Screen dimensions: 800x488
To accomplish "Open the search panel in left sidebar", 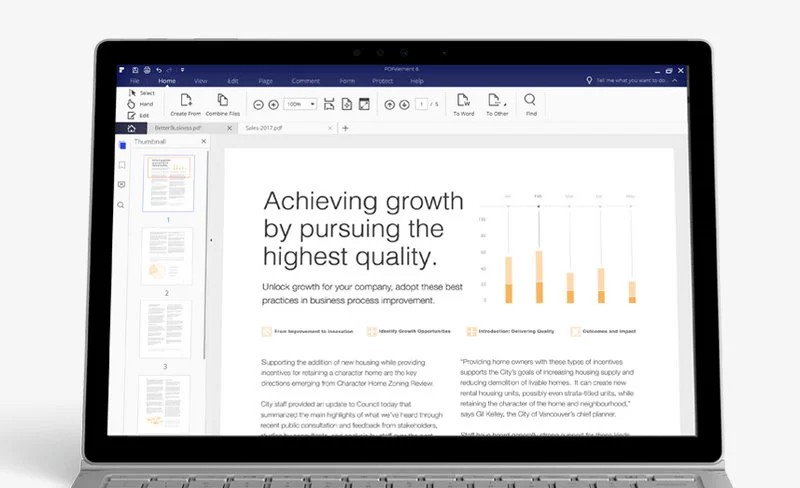I will click(122, 205).
